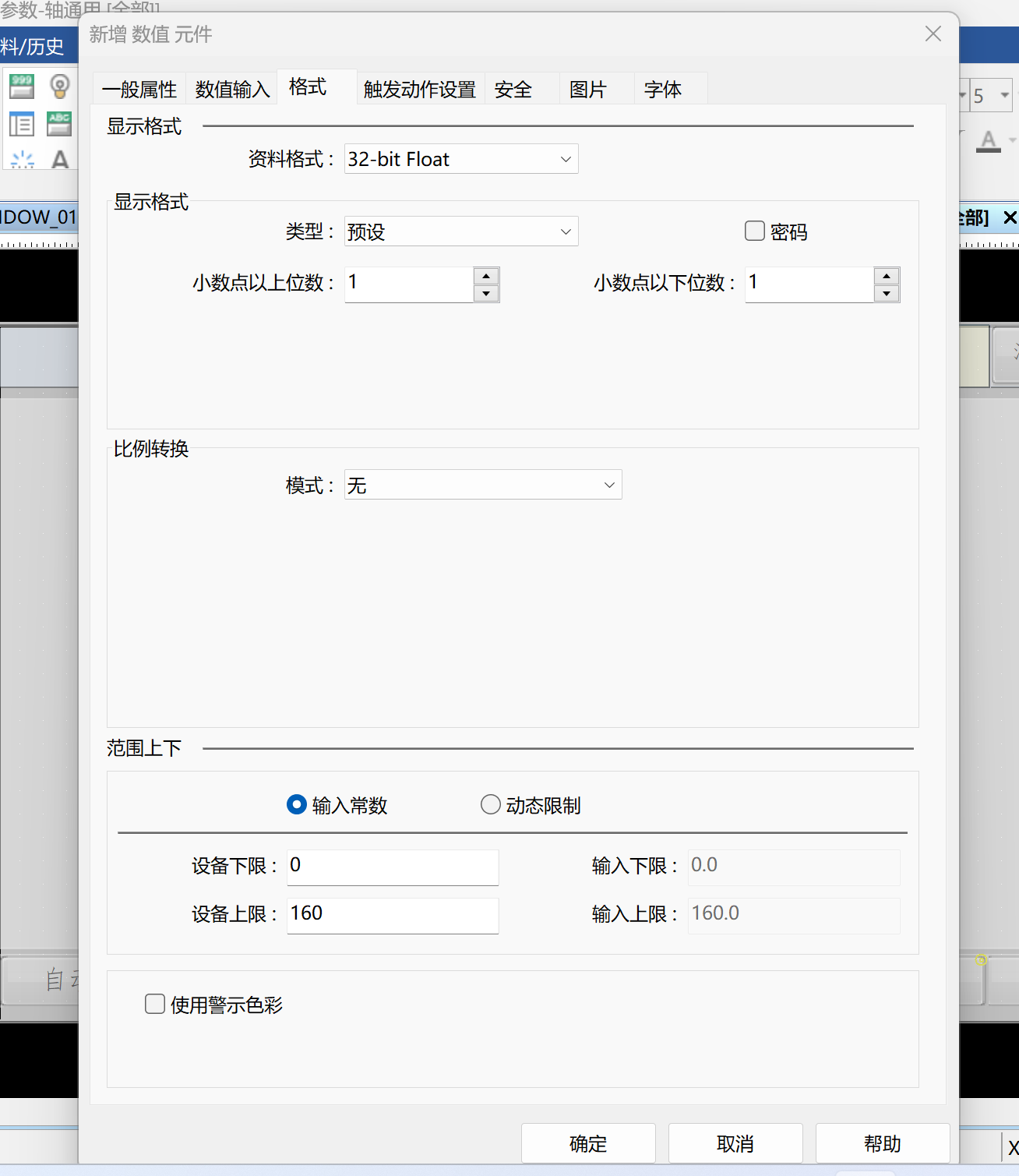Screen dimensions: 1019x1176
Task: Open the 比例转换 模式 dropdown
Action: pyautogui.click(x=483, y=485)
